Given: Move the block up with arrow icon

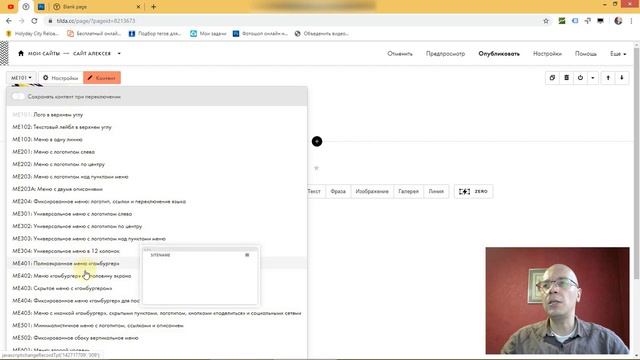Looking at the screenshot, I should (x=608, y=78).
